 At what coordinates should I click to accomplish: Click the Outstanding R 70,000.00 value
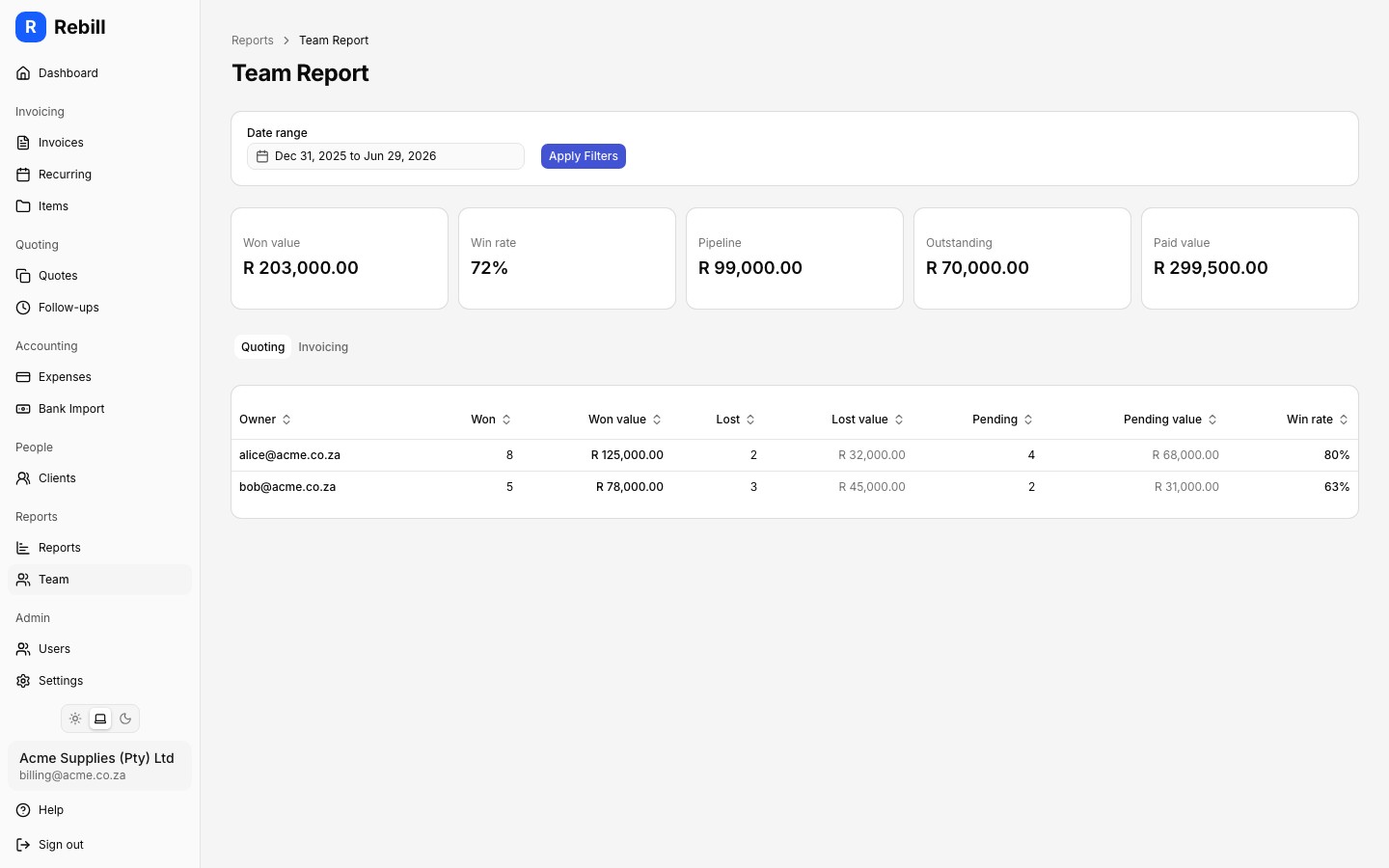click(977, 268)
